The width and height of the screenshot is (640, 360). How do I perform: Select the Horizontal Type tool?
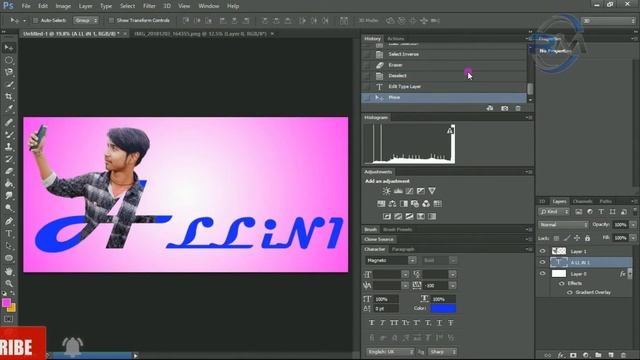point(9,233)
